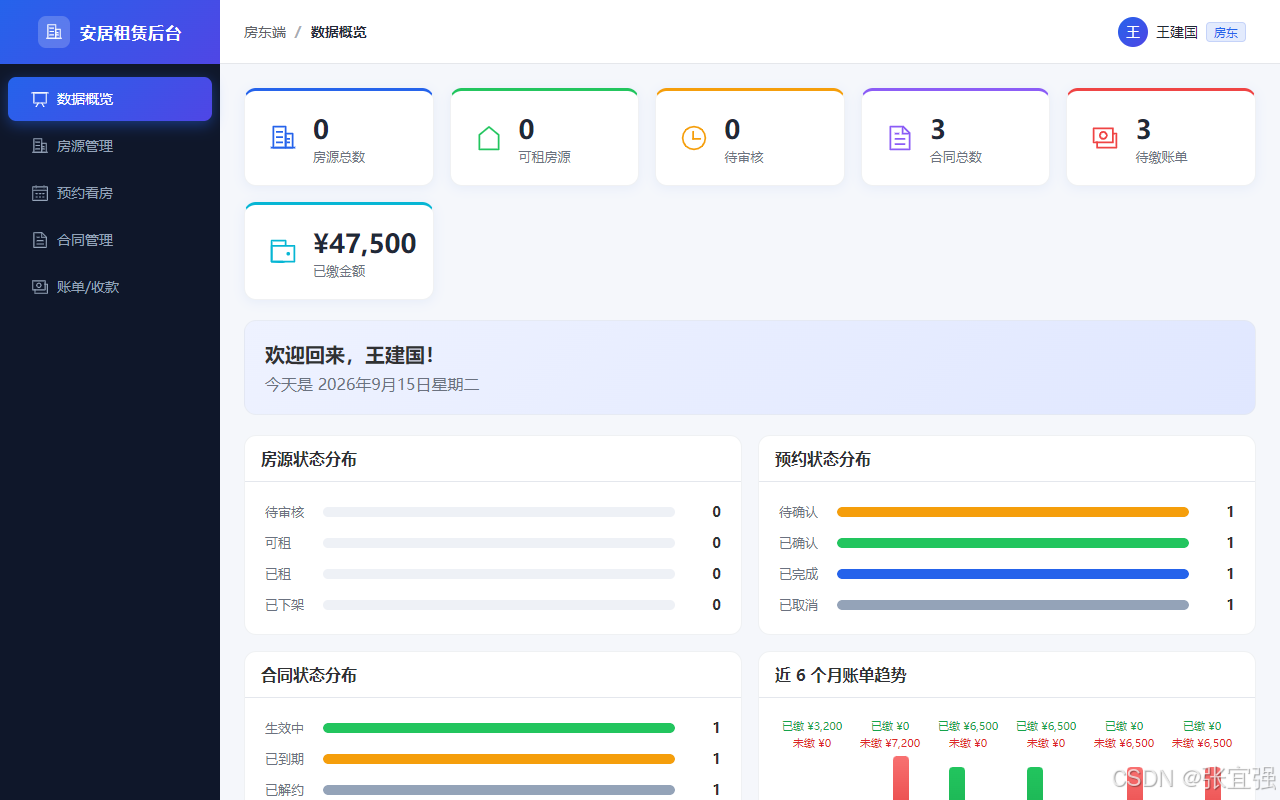
Task: Click the date text 今天是 2026年9月15日星期二
Action: pos(372,384)
